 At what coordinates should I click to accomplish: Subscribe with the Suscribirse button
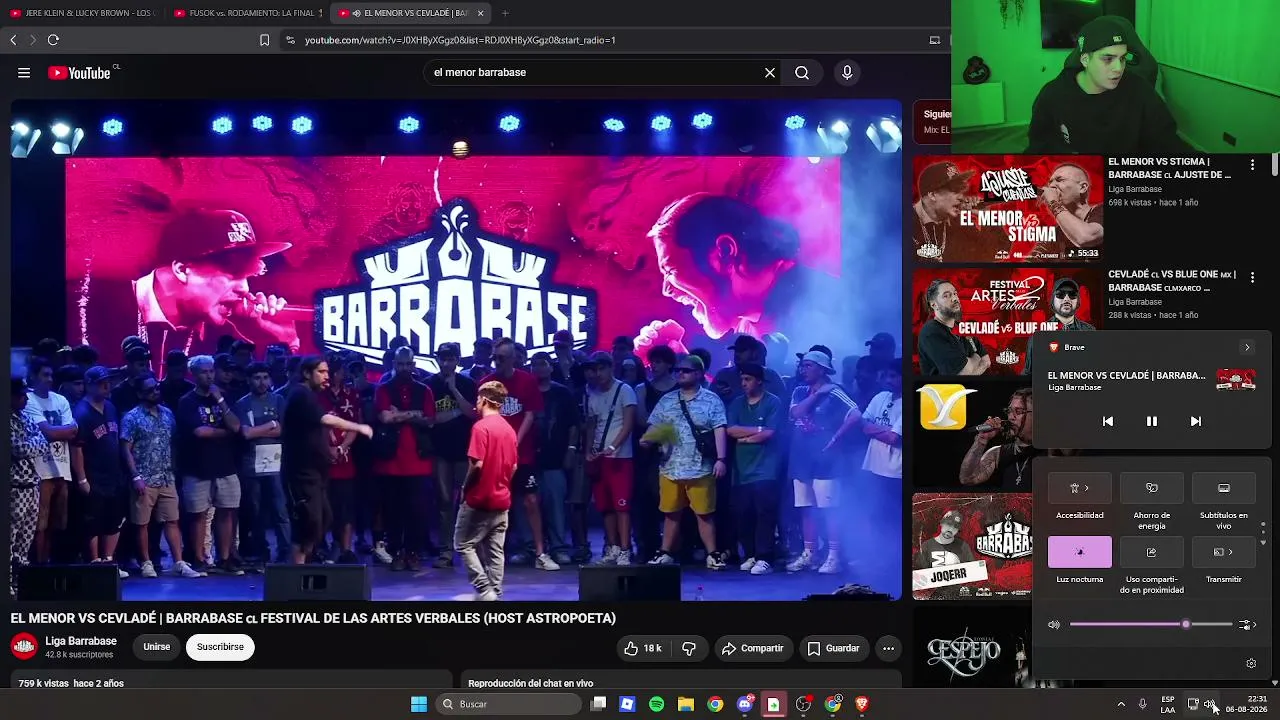pos(220,647)
